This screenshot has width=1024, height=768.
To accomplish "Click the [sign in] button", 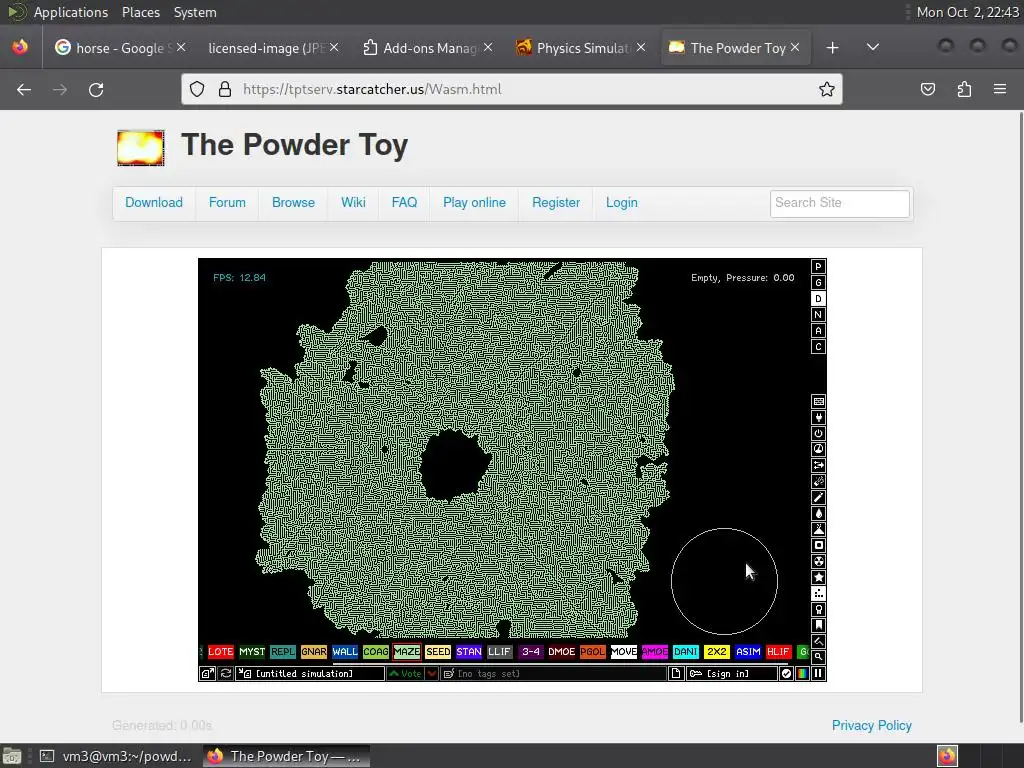I will click(x=731, y=673).
